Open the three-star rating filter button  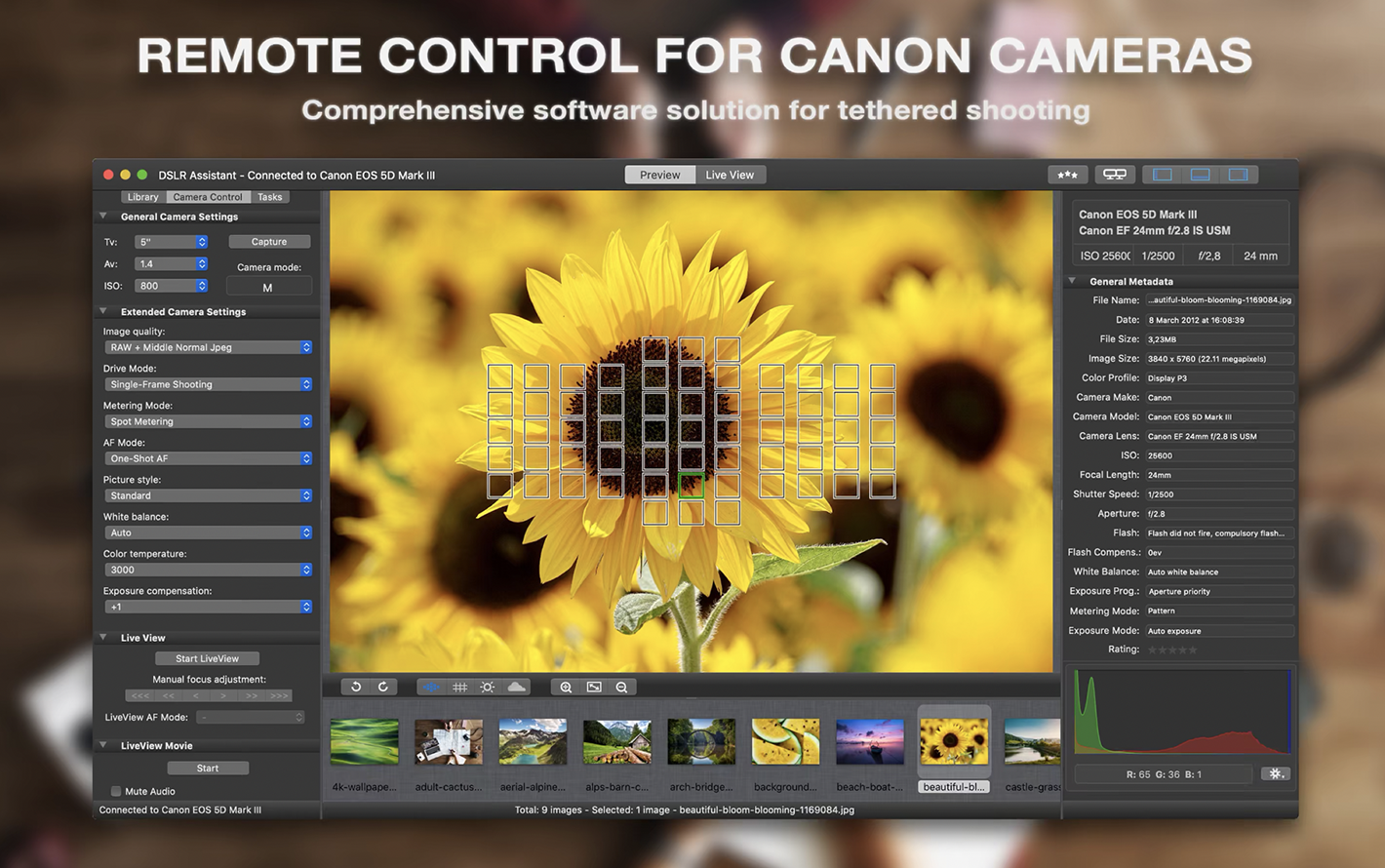point(1068,175)
